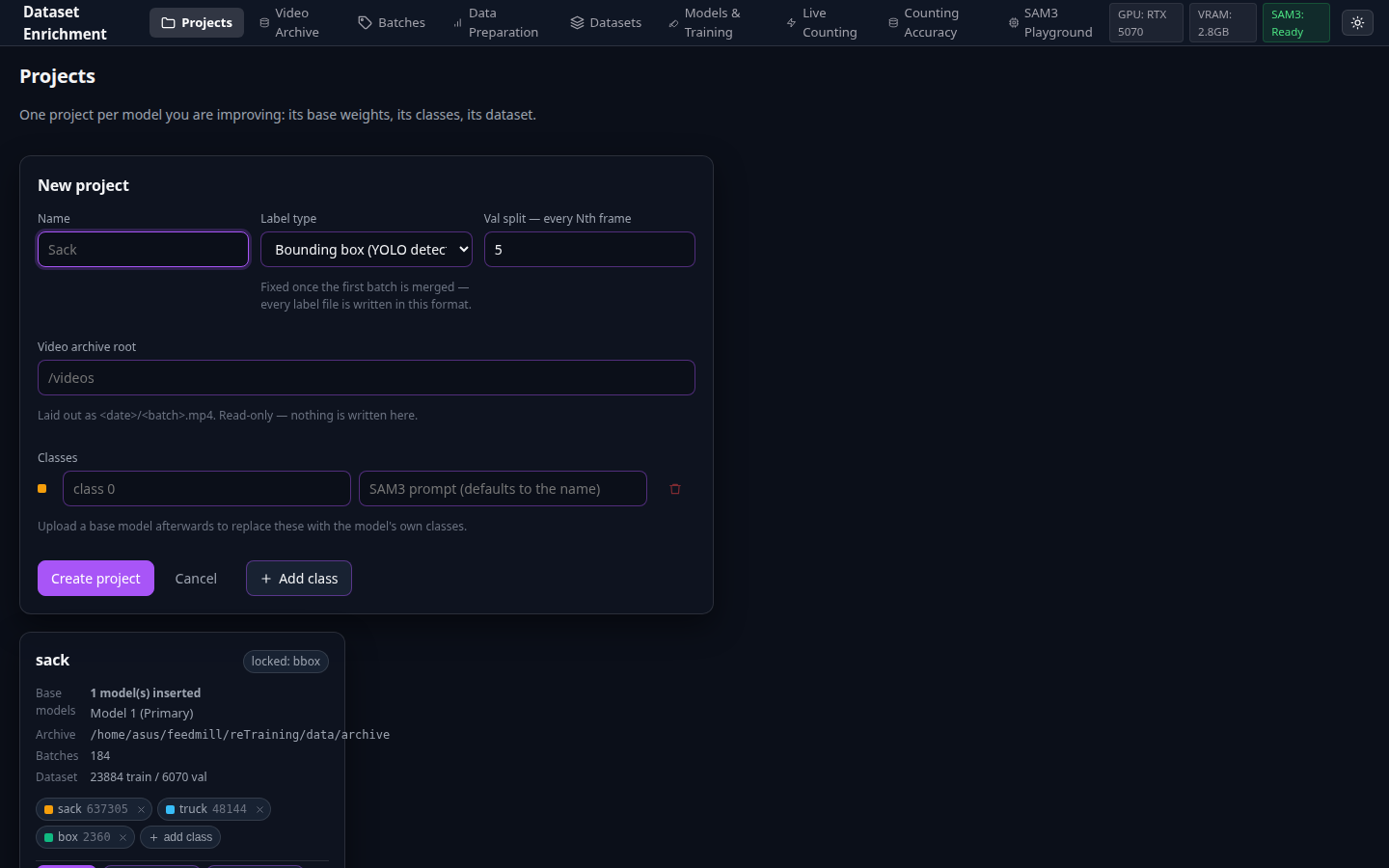Screen dimensions: 1389x868
Task: Click the Val split Nth frame field
Action: pyautogui.click(x=589, y=250)
